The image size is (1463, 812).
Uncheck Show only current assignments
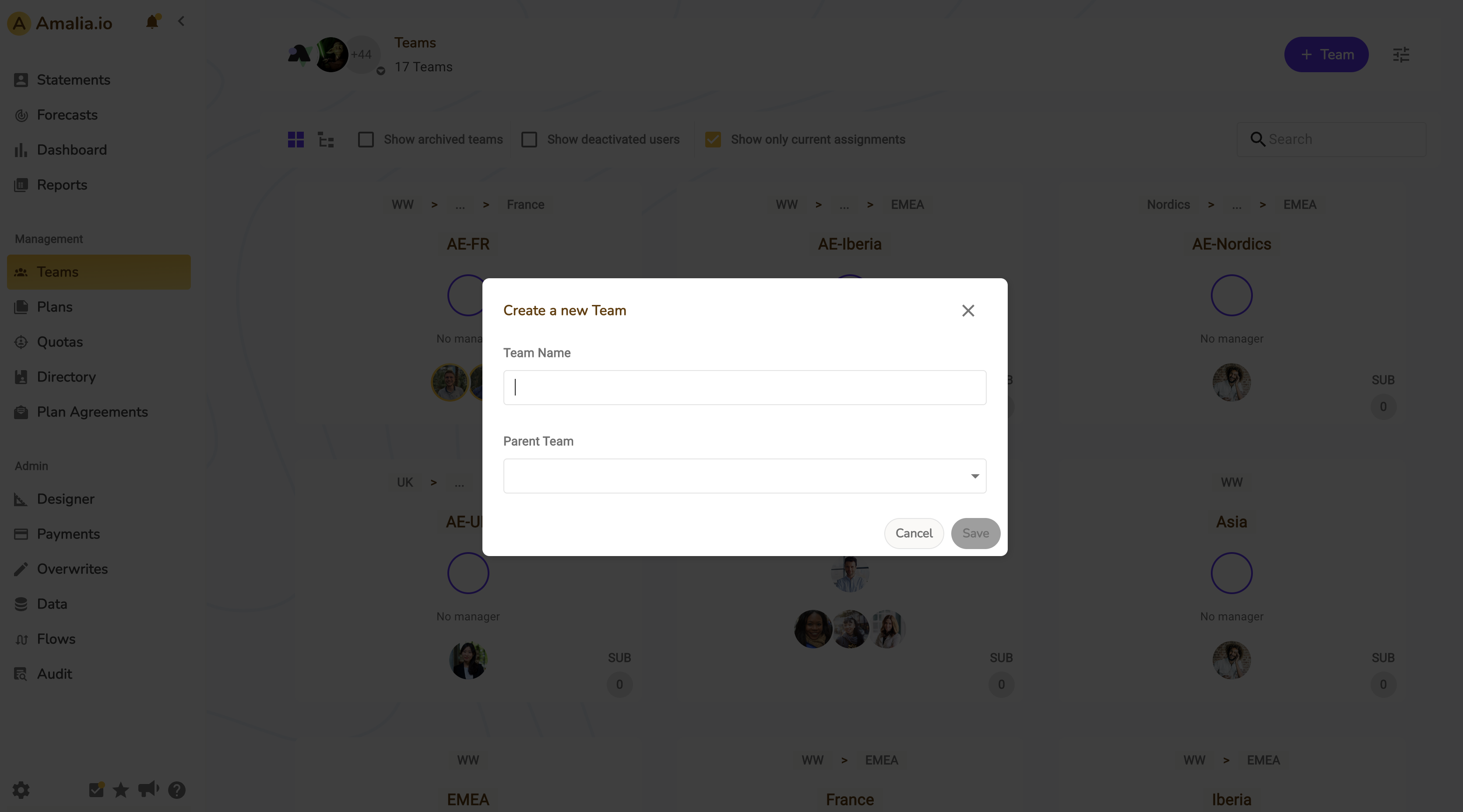pos(713,140)
